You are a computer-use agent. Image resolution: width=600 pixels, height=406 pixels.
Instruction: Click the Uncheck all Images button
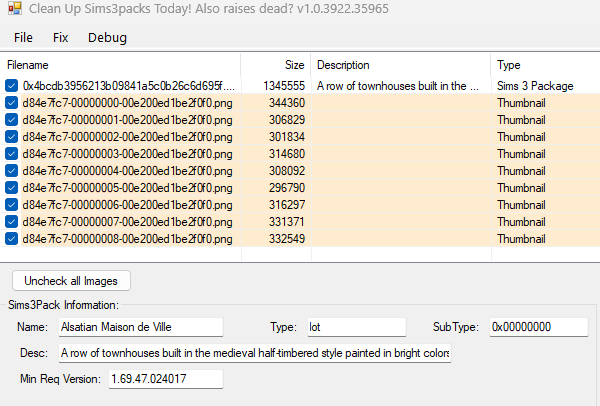[x=71, y=281]
